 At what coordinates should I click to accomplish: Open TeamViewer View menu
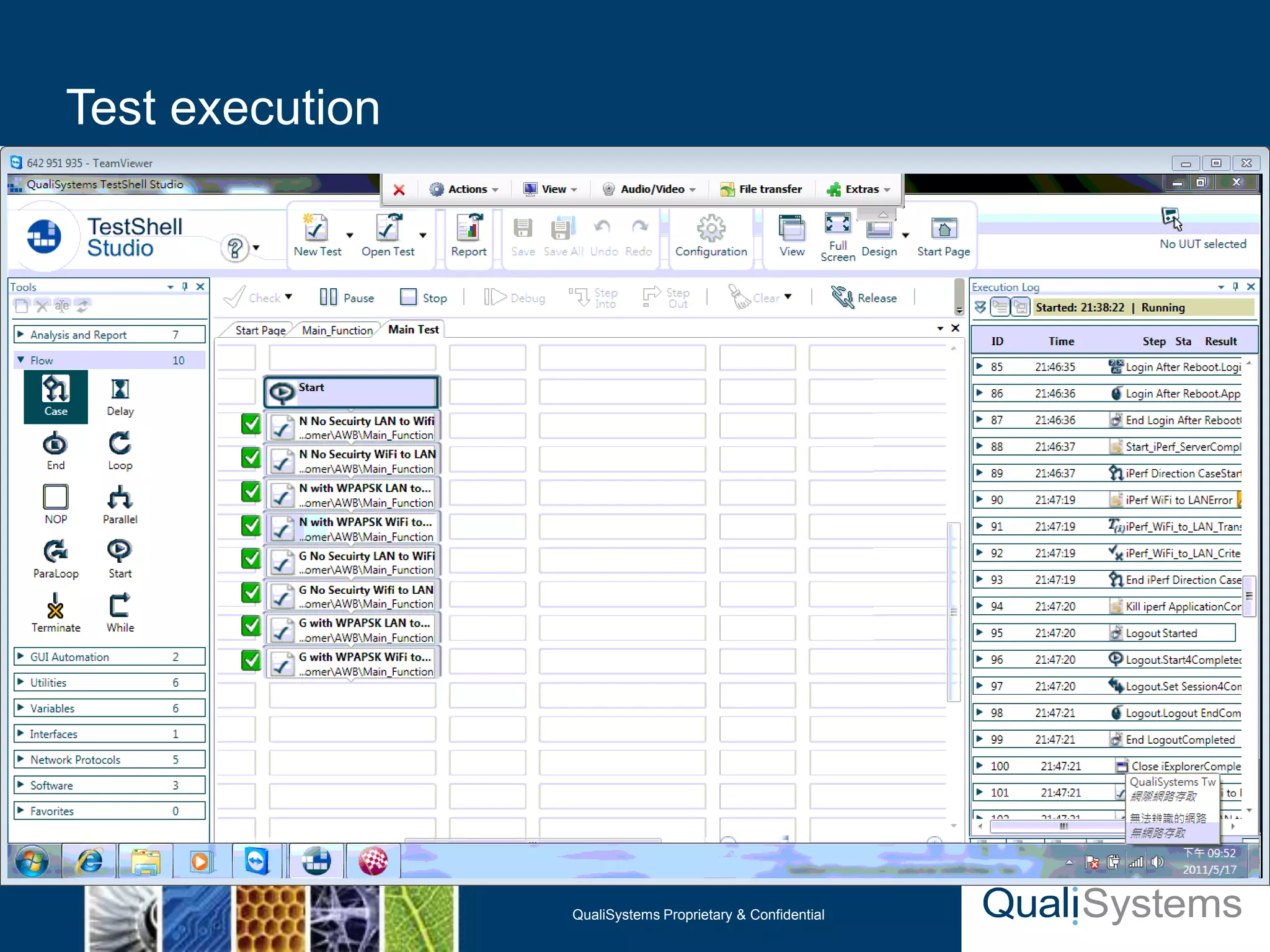550,189
